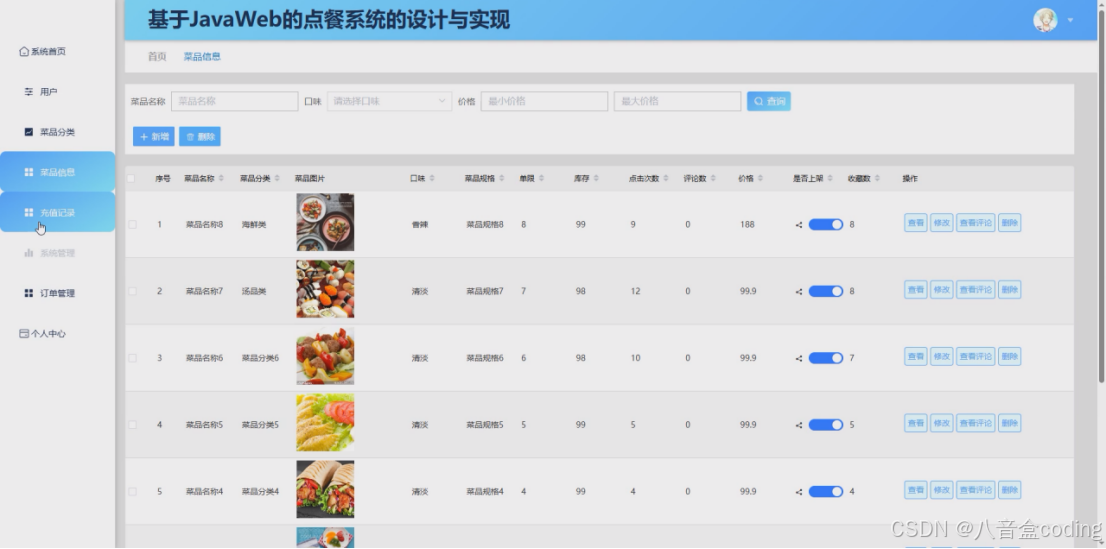Screen dimensions: 1106x549
Task: Tick checkbox for 菜品名称4 row
Action: tap(132, 491)
